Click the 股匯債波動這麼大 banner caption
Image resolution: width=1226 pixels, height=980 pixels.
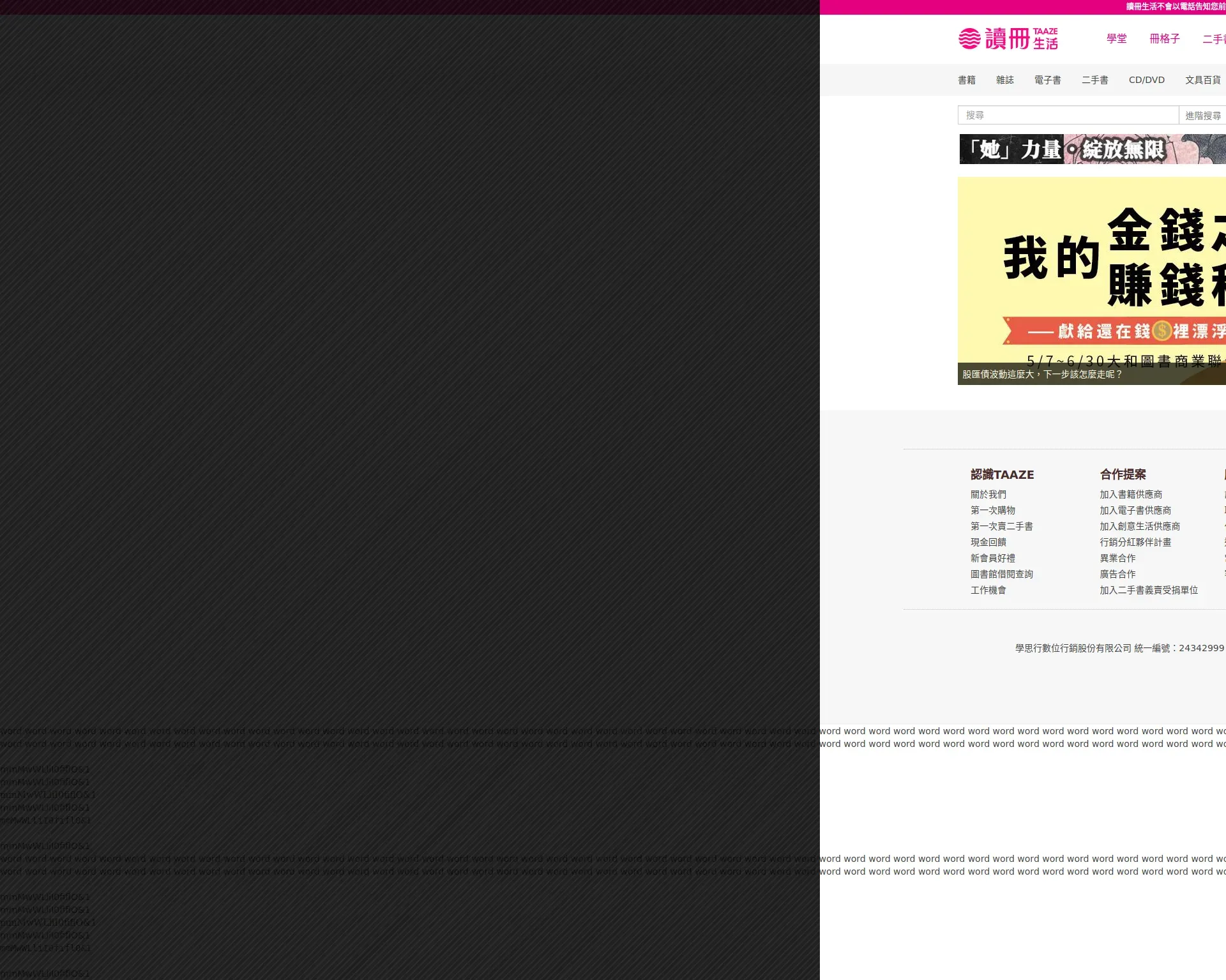pos(1042,375)
